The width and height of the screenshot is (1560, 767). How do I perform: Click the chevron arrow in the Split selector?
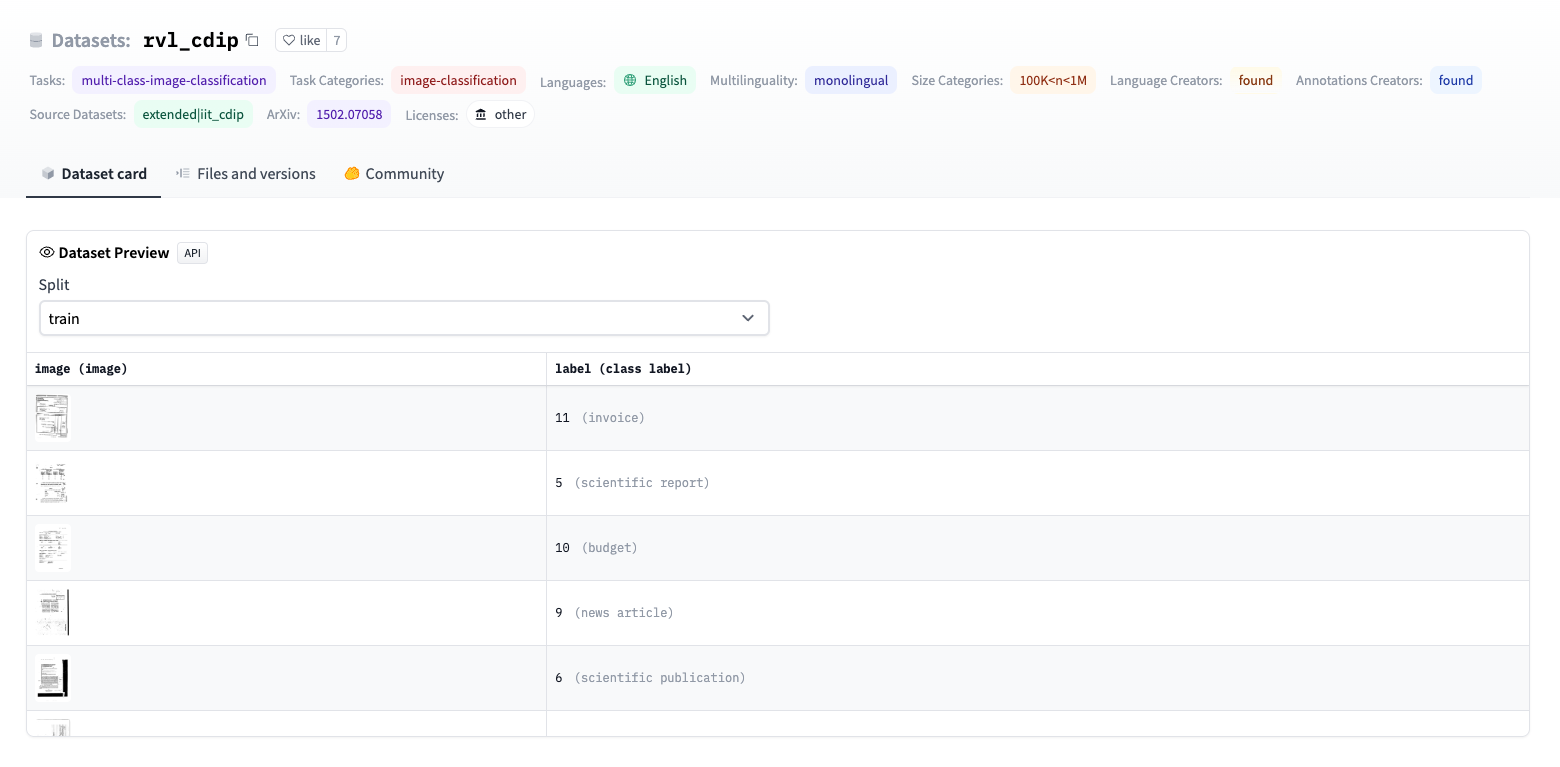[x=748, y=317]
